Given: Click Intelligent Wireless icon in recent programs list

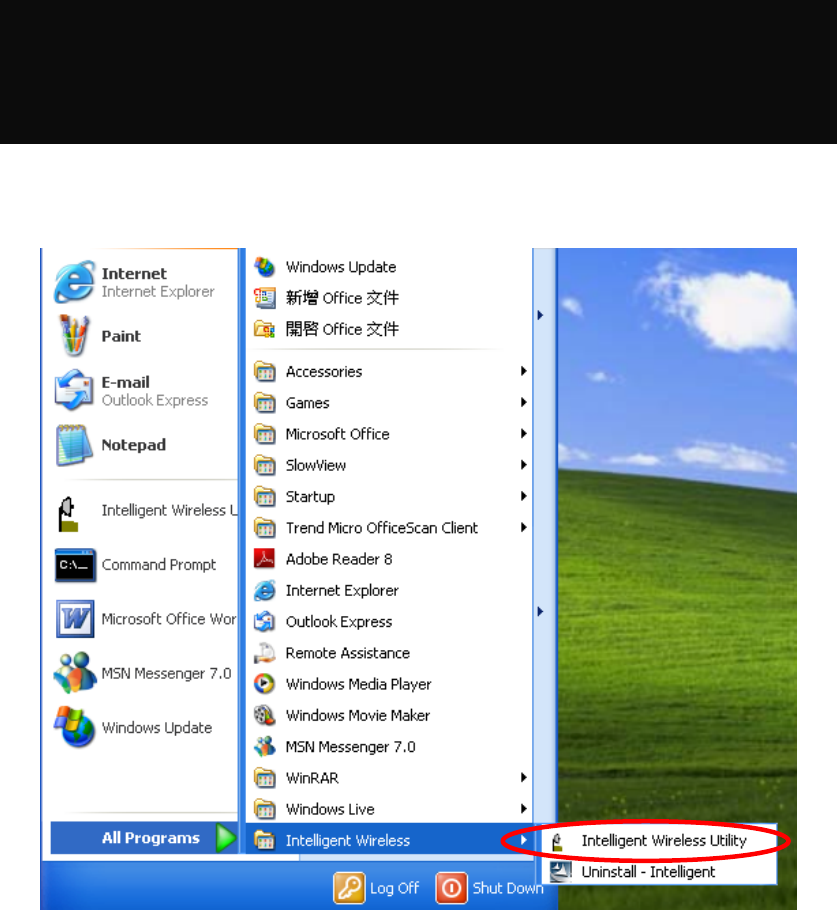Looking at the screenshot, I should [x=68, y=514].
